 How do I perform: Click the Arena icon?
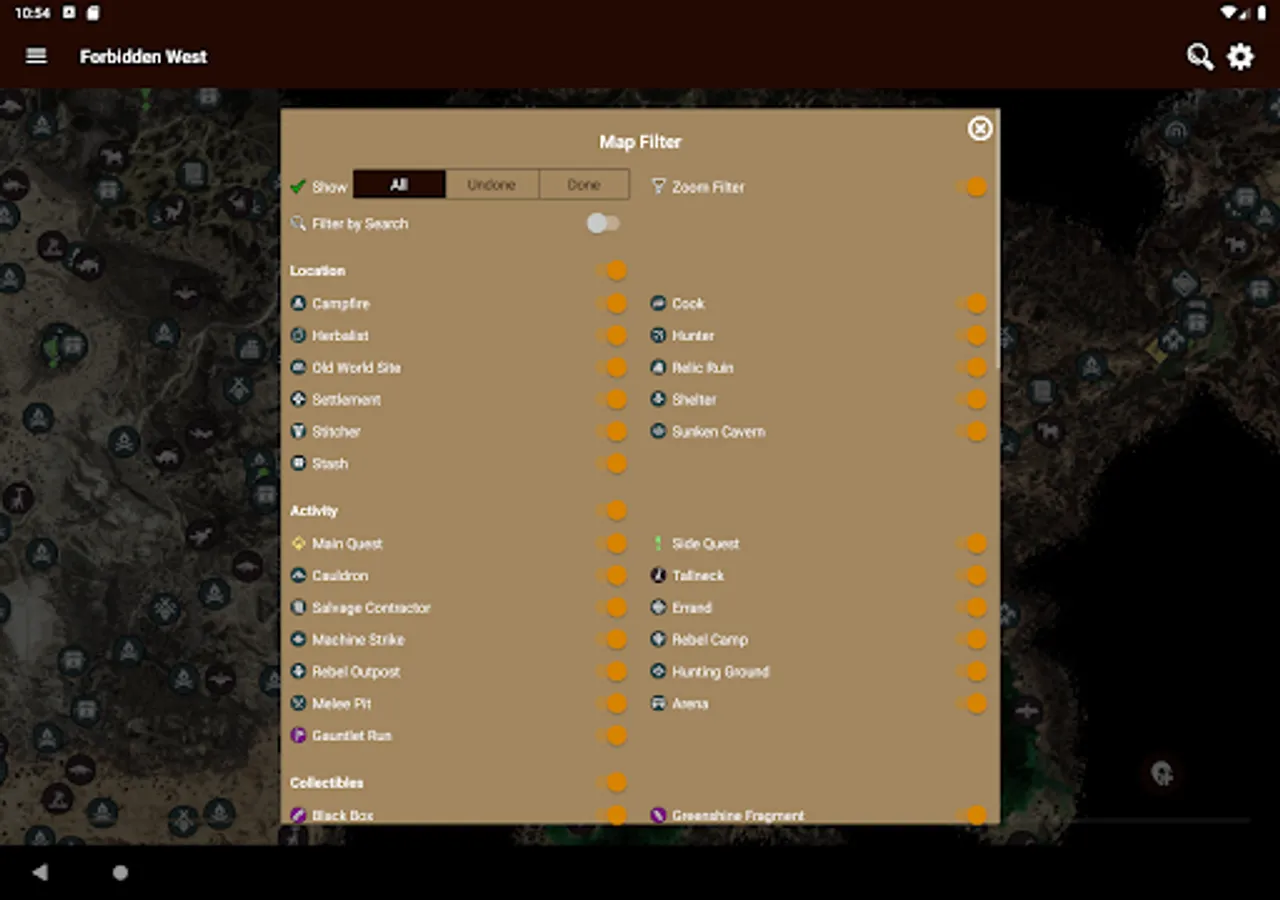658,703
